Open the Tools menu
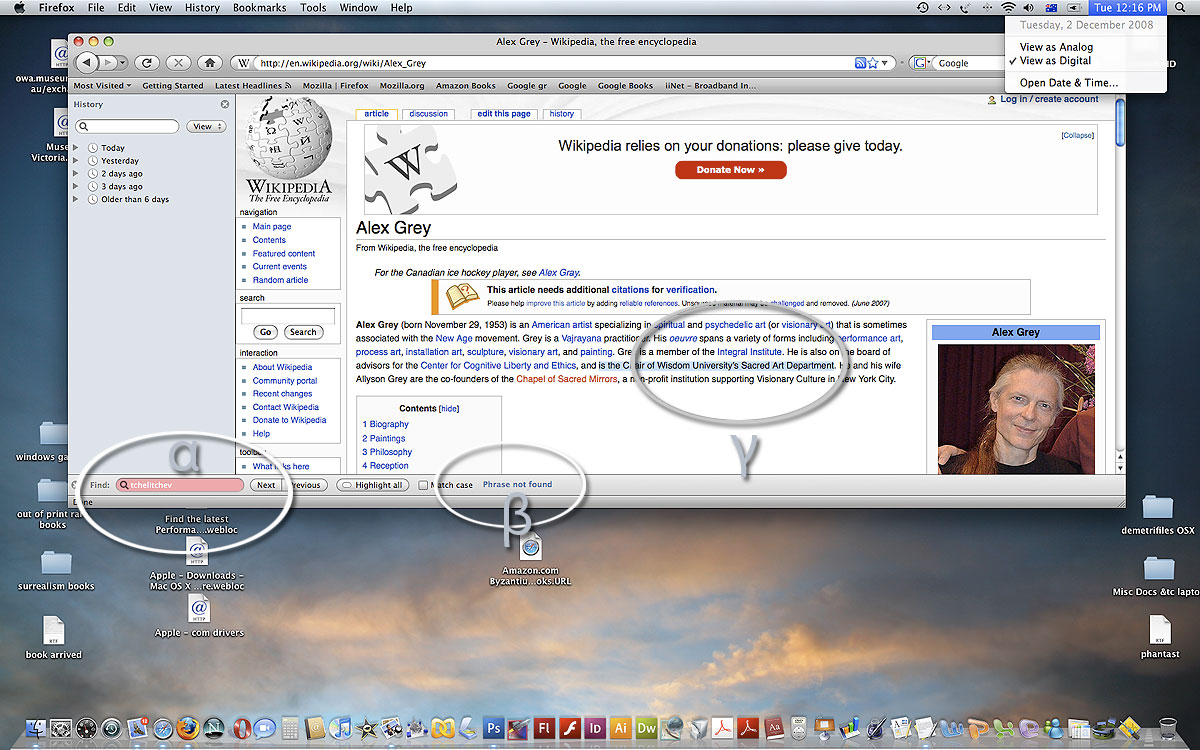 313,7
